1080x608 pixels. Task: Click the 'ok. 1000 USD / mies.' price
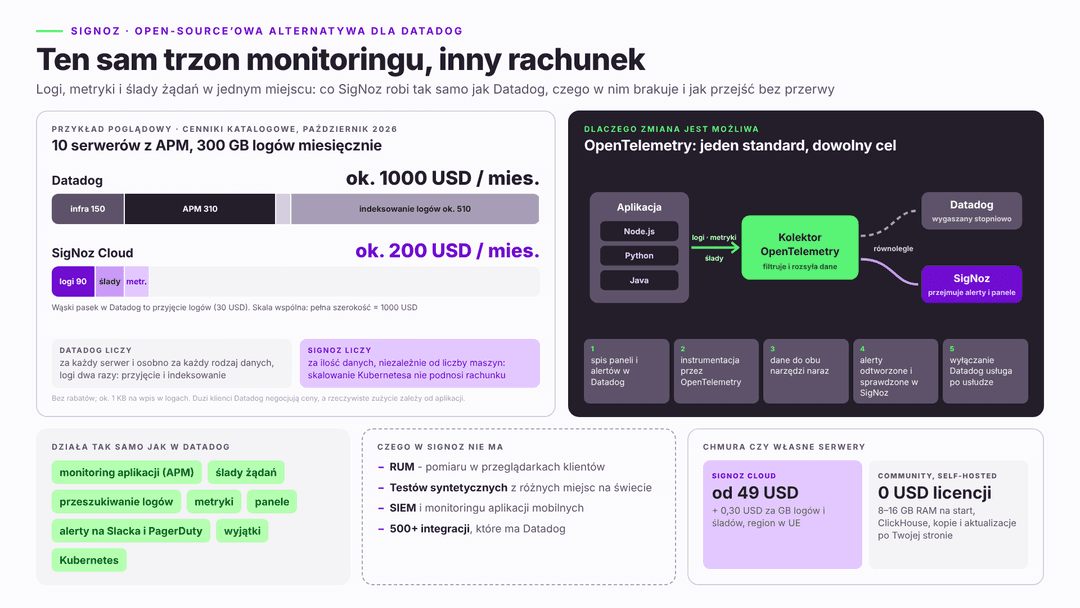(442, 178)
